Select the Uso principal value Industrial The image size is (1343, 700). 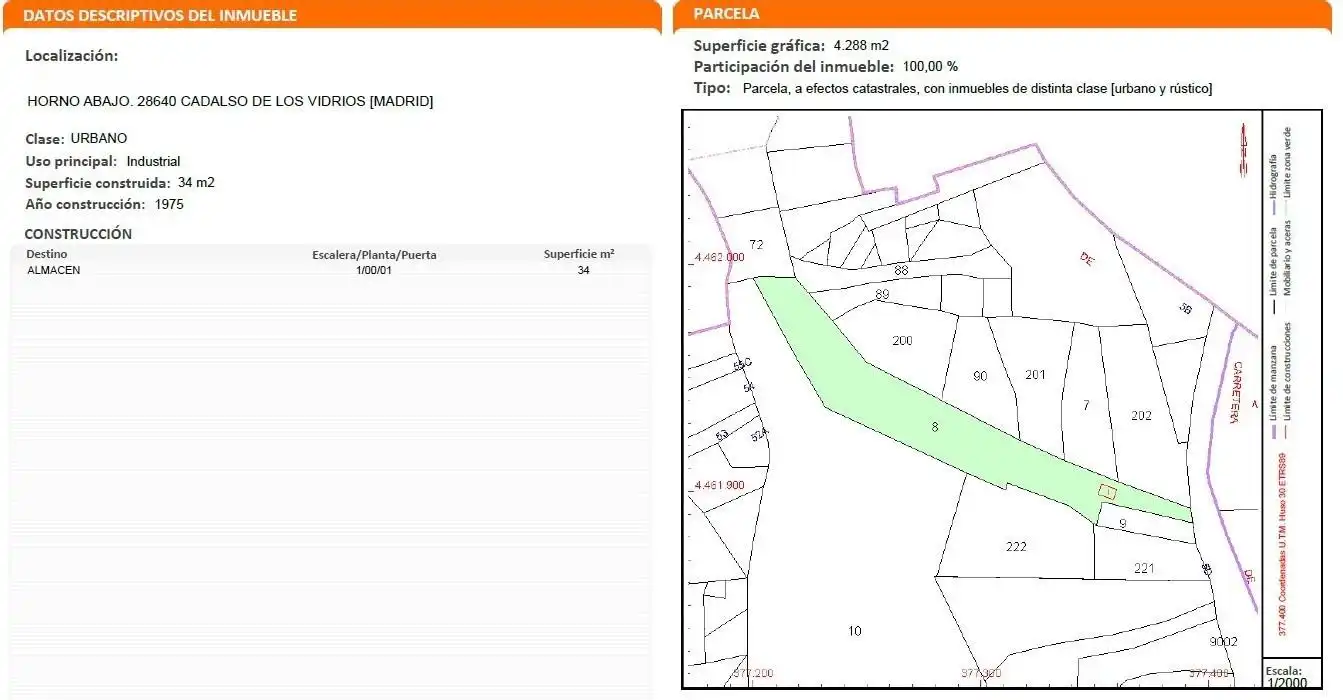tap(153, 161)
